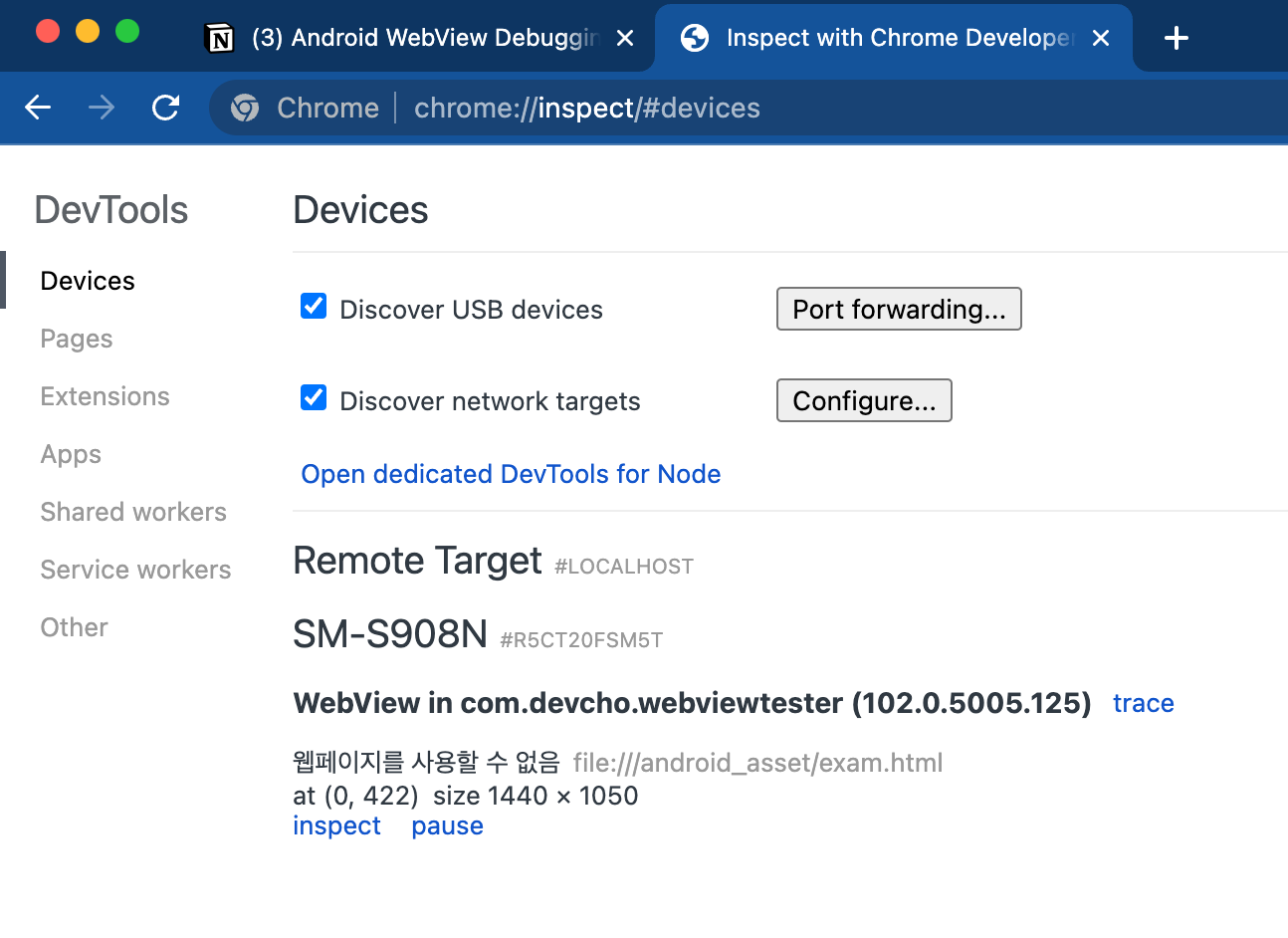Screen dimensions: 1288x938
Task: Click the Discover network targets label
Action: click(x=490, y=401)
